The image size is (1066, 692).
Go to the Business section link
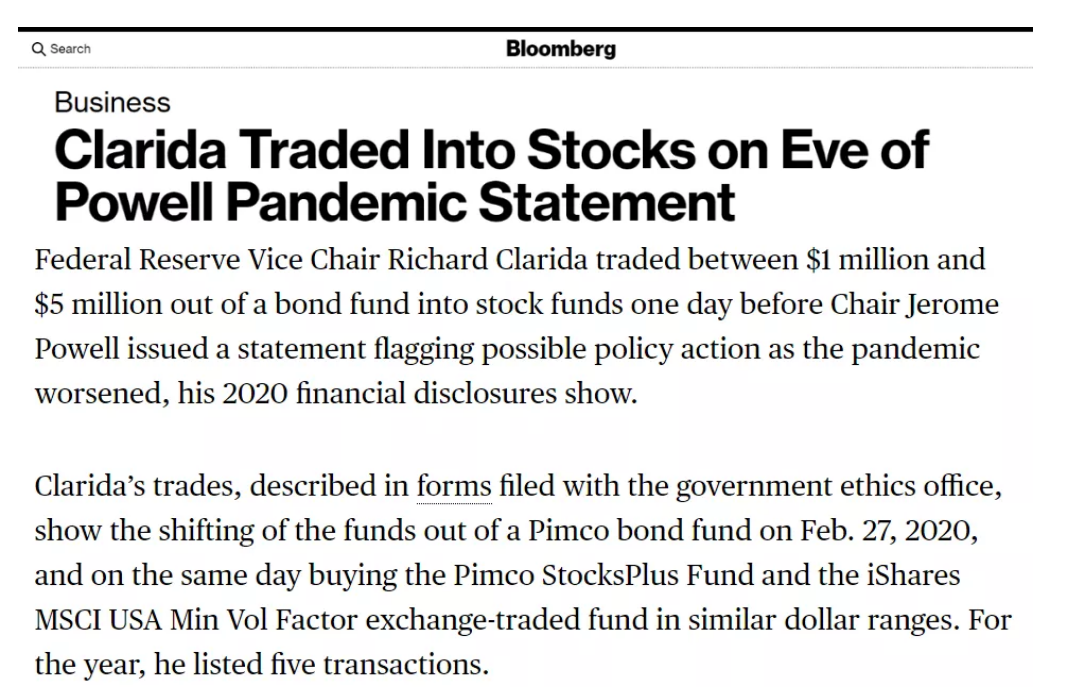coord(112,102)
